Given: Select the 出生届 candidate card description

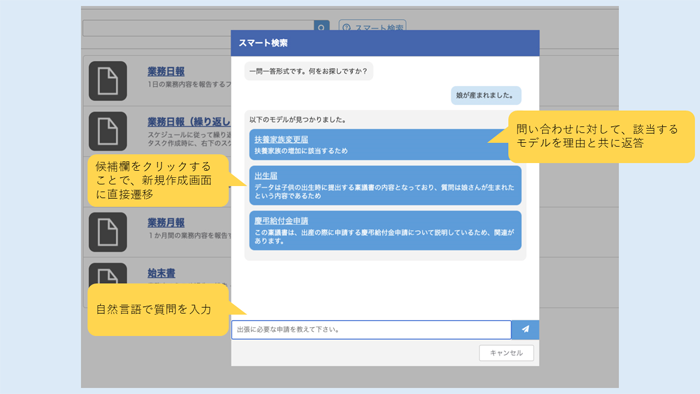Looking at the screenshot, I should pos(384,191).
